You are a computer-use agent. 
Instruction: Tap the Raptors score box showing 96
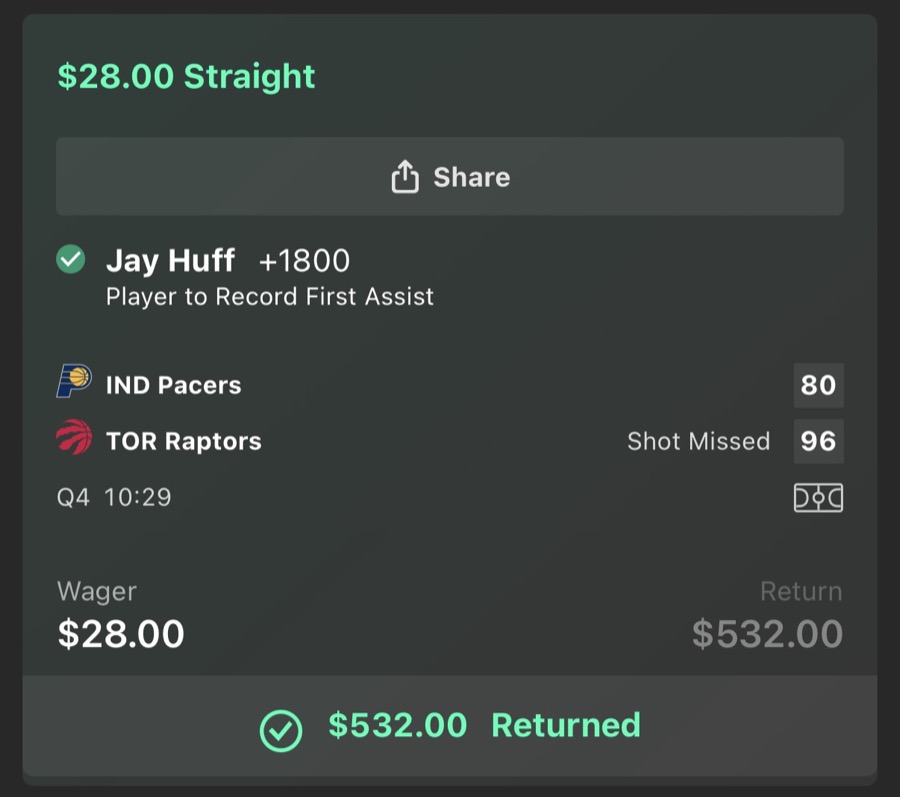click(x=818, y=441)
